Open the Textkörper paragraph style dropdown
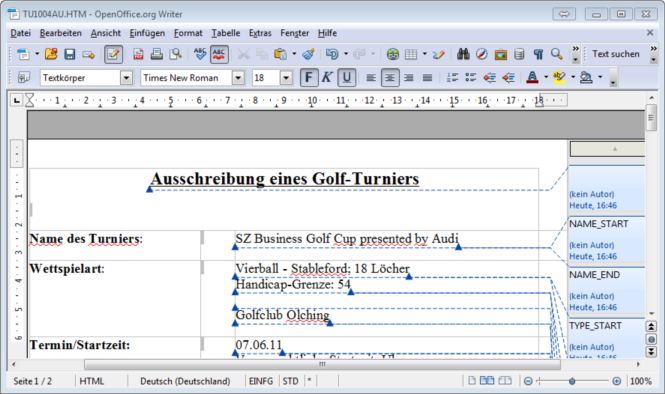Screen dimensions: 665x394 pyautogui.click(x=126, y=78)
